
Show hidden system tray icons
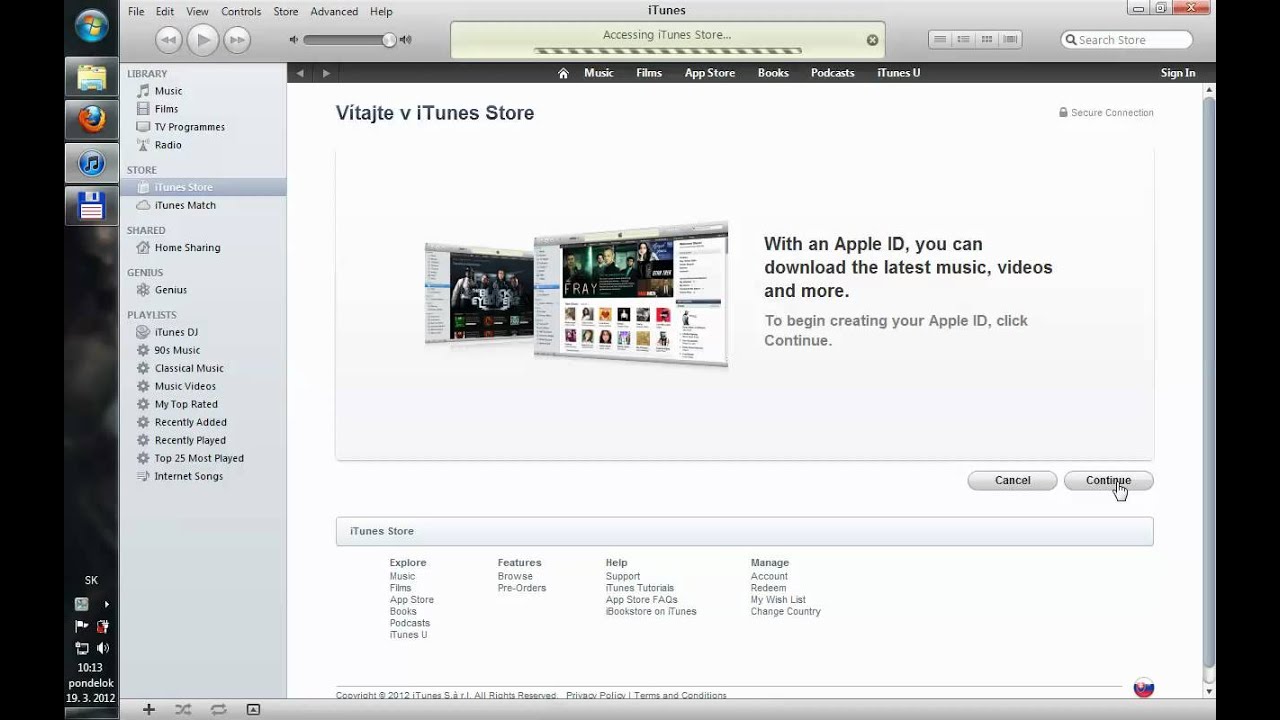pyautogui.click(x=106, y=604)
